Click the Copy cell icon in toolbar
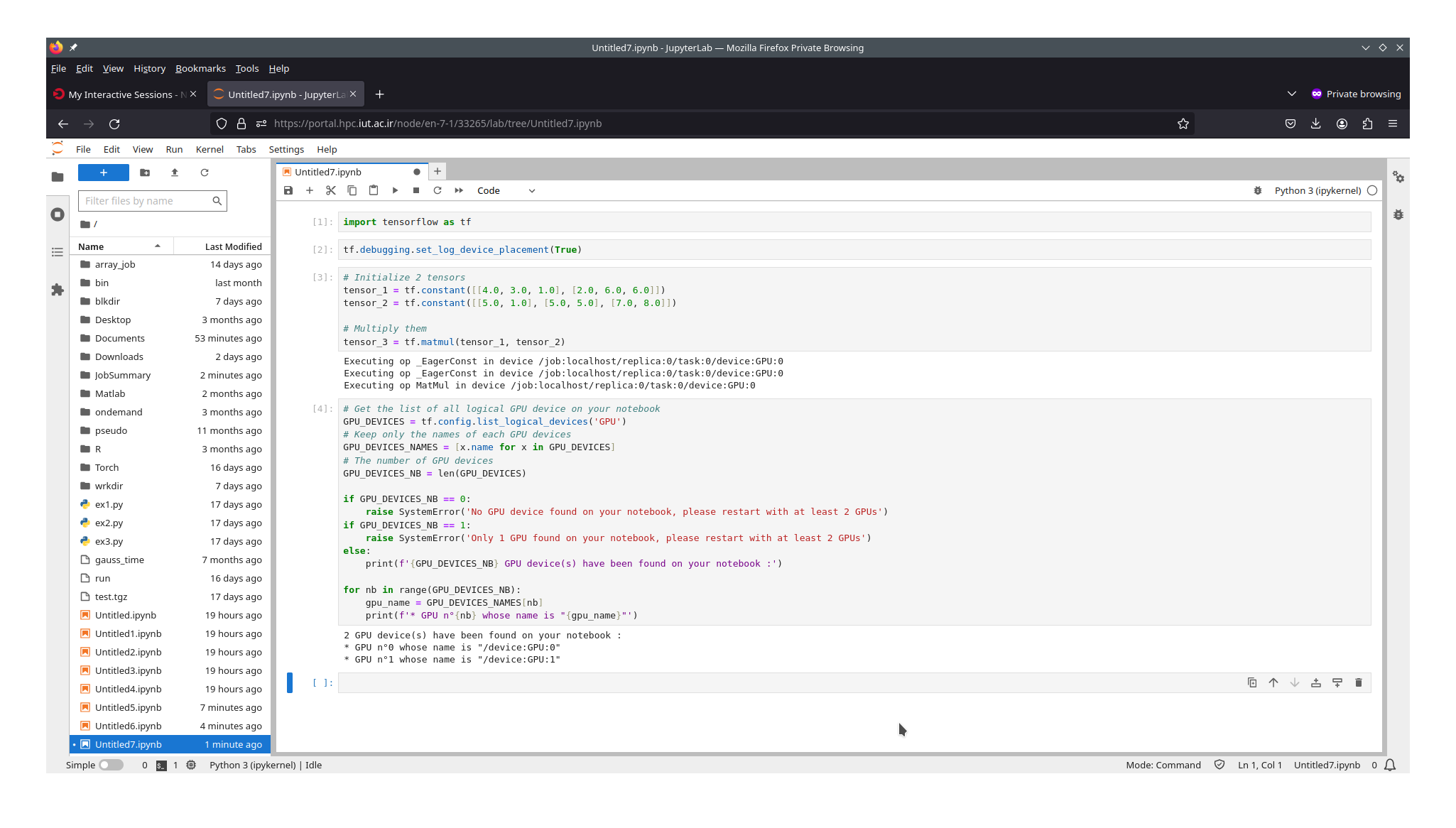 (x=352, y=190)
